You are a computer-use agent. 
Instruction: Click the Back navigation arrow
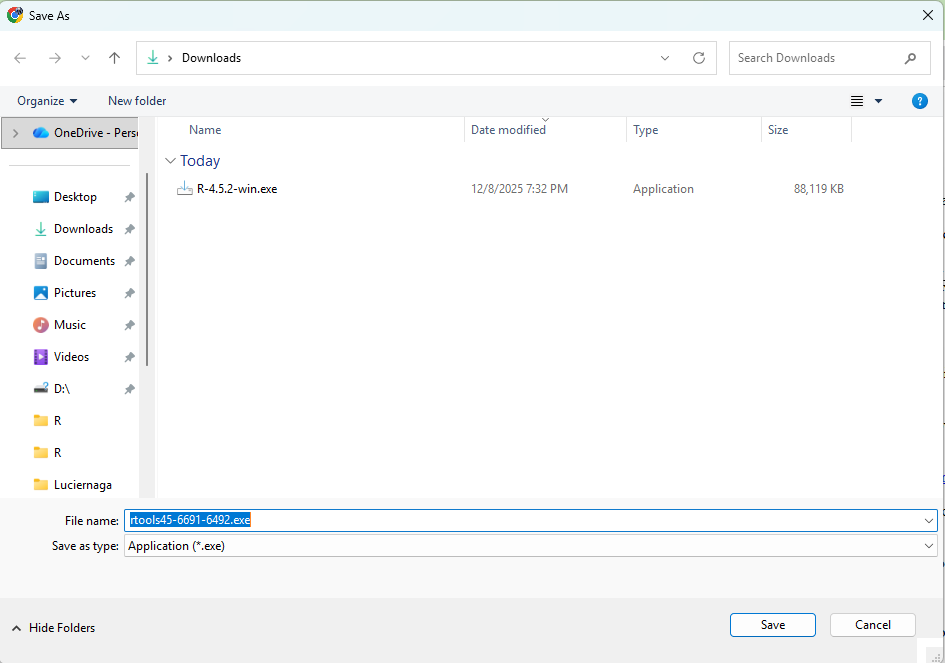21,58
